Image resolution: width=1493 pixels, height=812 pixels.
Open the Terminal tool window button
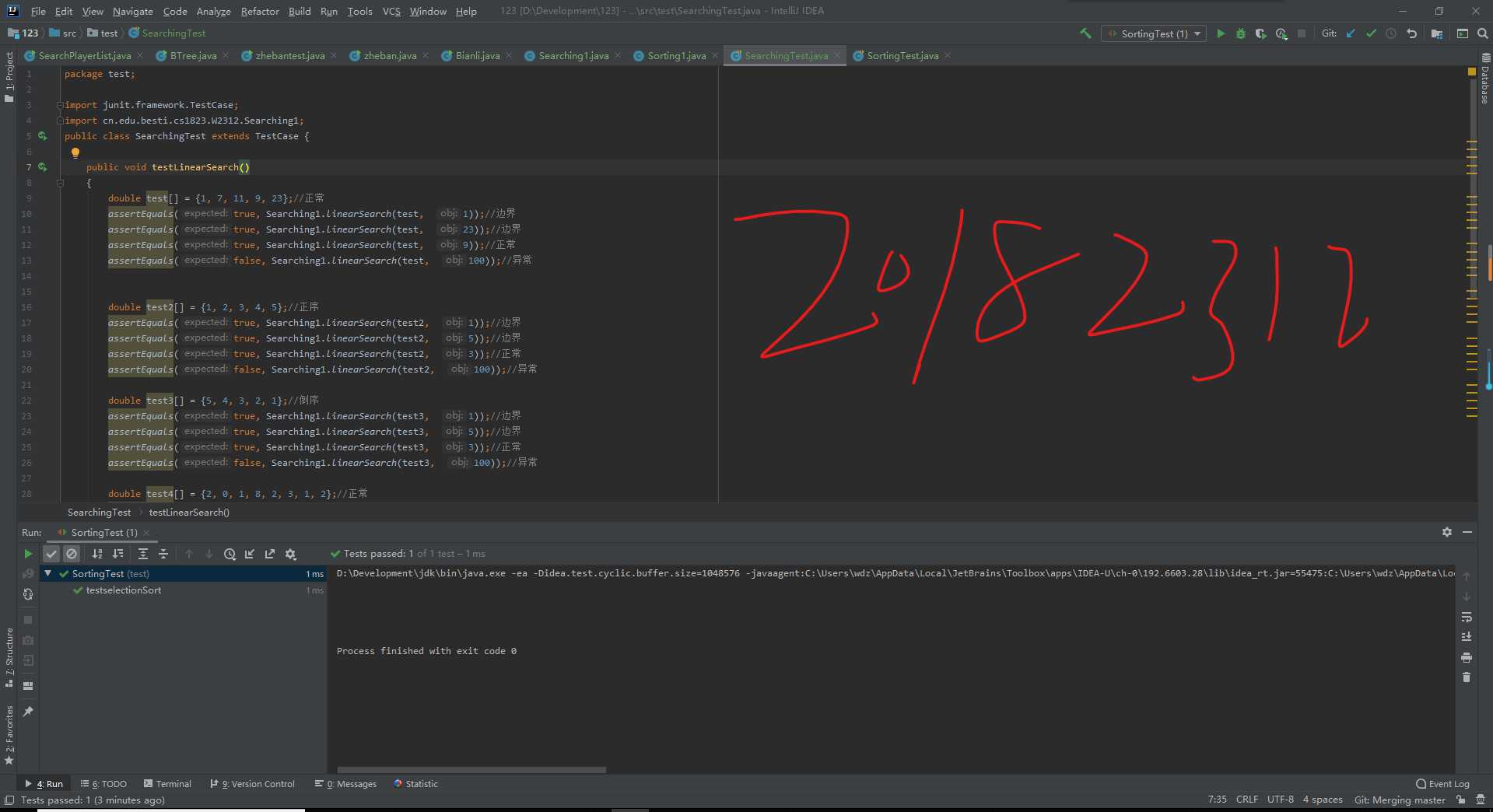coord(166,784)
